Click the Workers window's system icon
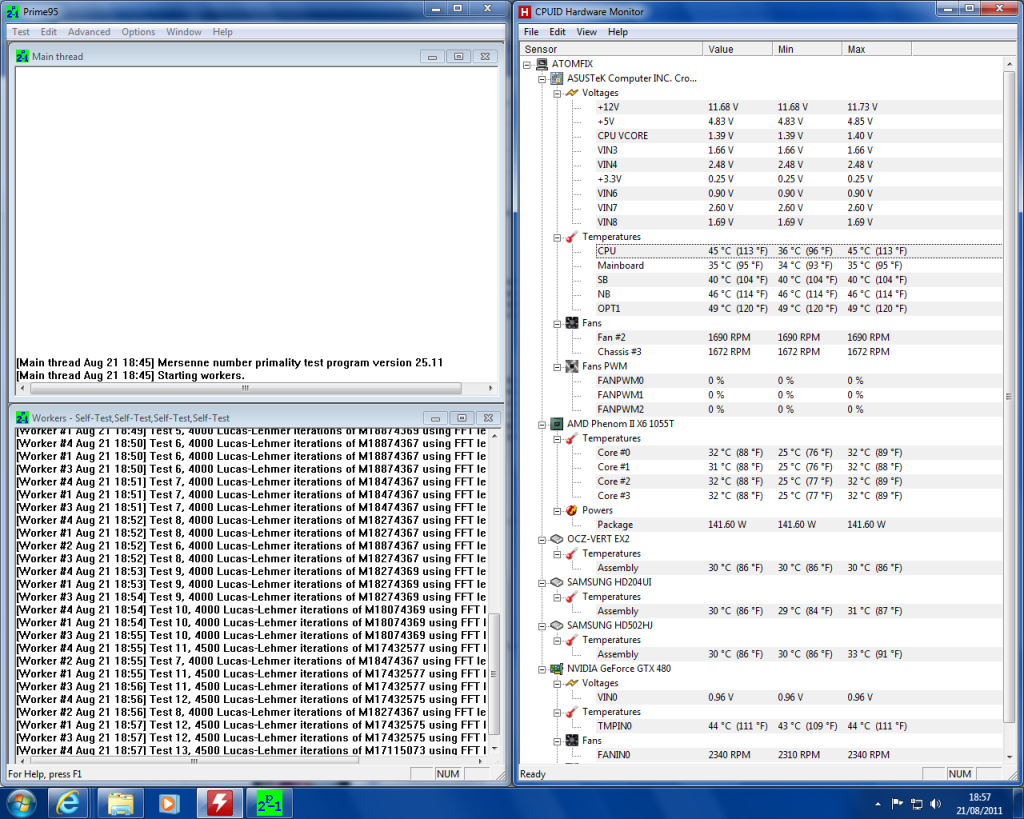Screen dimensions: 1024x819 tap(22, 418)
